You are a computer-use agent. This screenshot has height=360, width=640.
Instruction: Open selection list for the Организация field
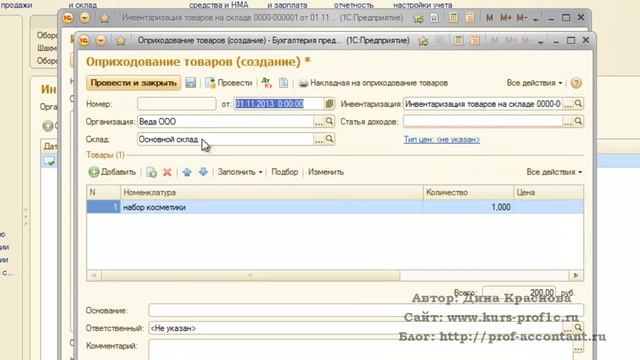pos(319,122)
